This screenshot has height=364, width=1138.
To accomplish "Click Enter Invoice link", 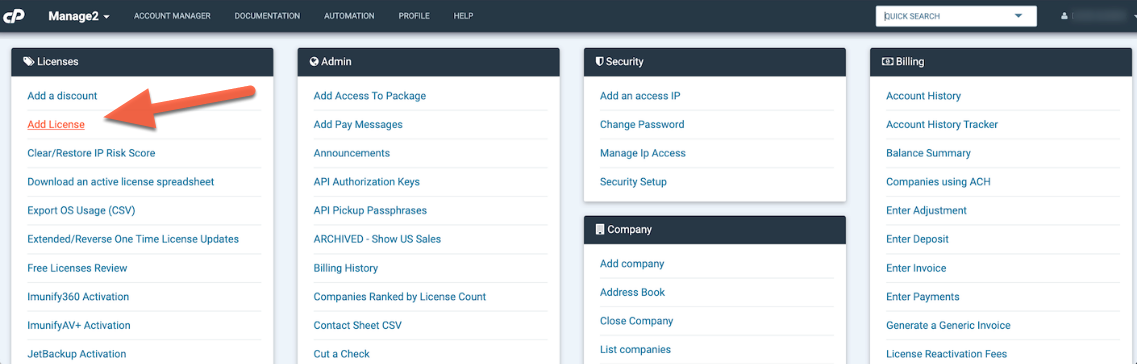I will click(x=917, y=268).
